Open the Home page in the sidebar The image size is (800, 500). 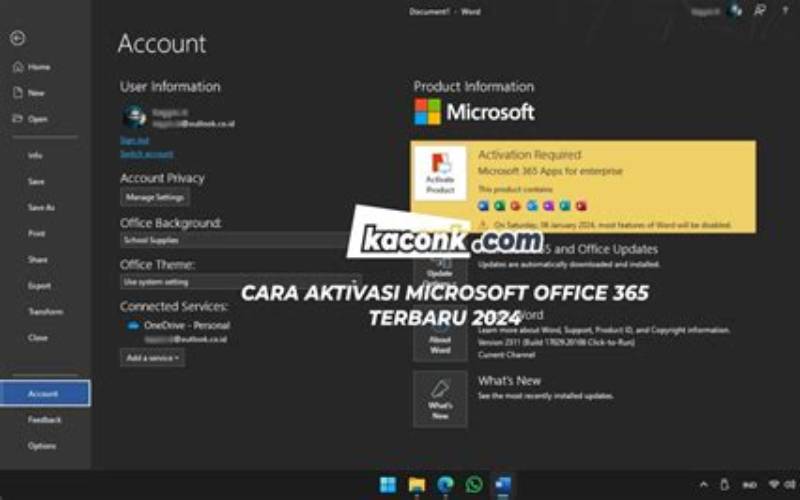(x=32, y=67)
